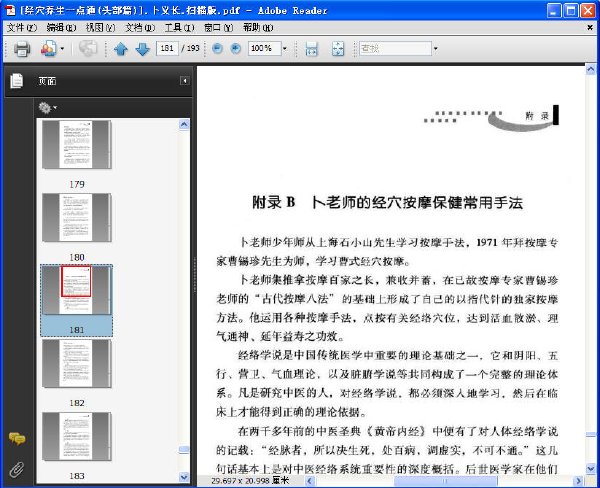This screenshot has height=488, width=600.
Task: Open the 编辑 (Edit) menu
Action: click(x=61, y=28)
